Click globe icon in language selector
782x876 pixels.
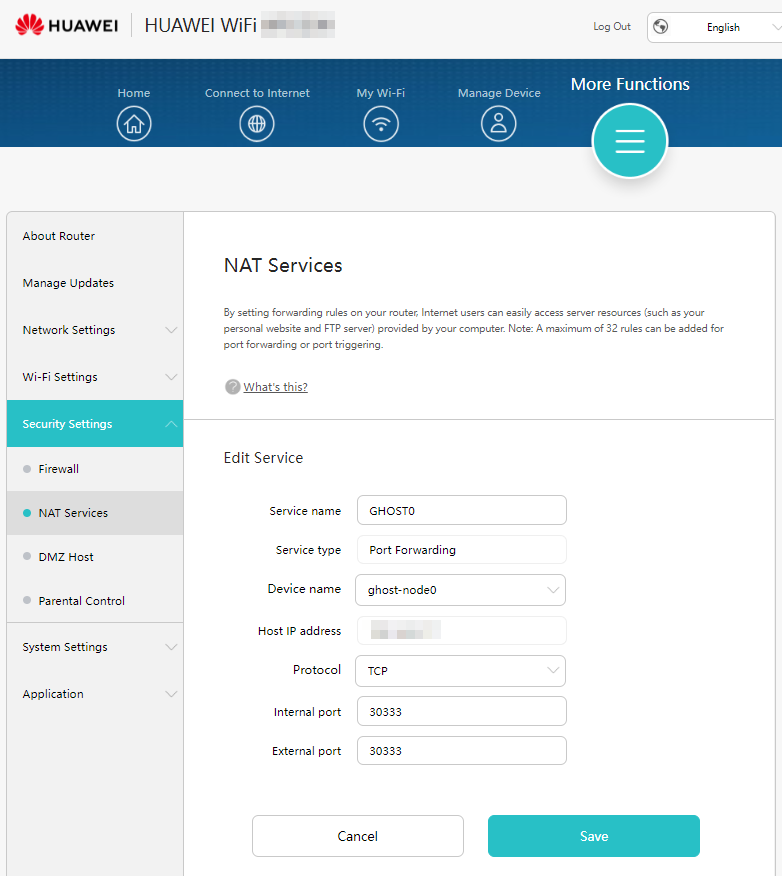[661, 27]
